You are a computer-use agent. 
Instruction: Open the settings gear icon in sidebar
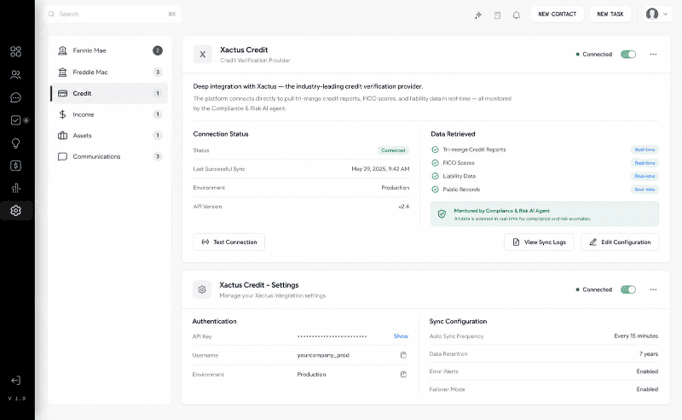coord(16,210)
